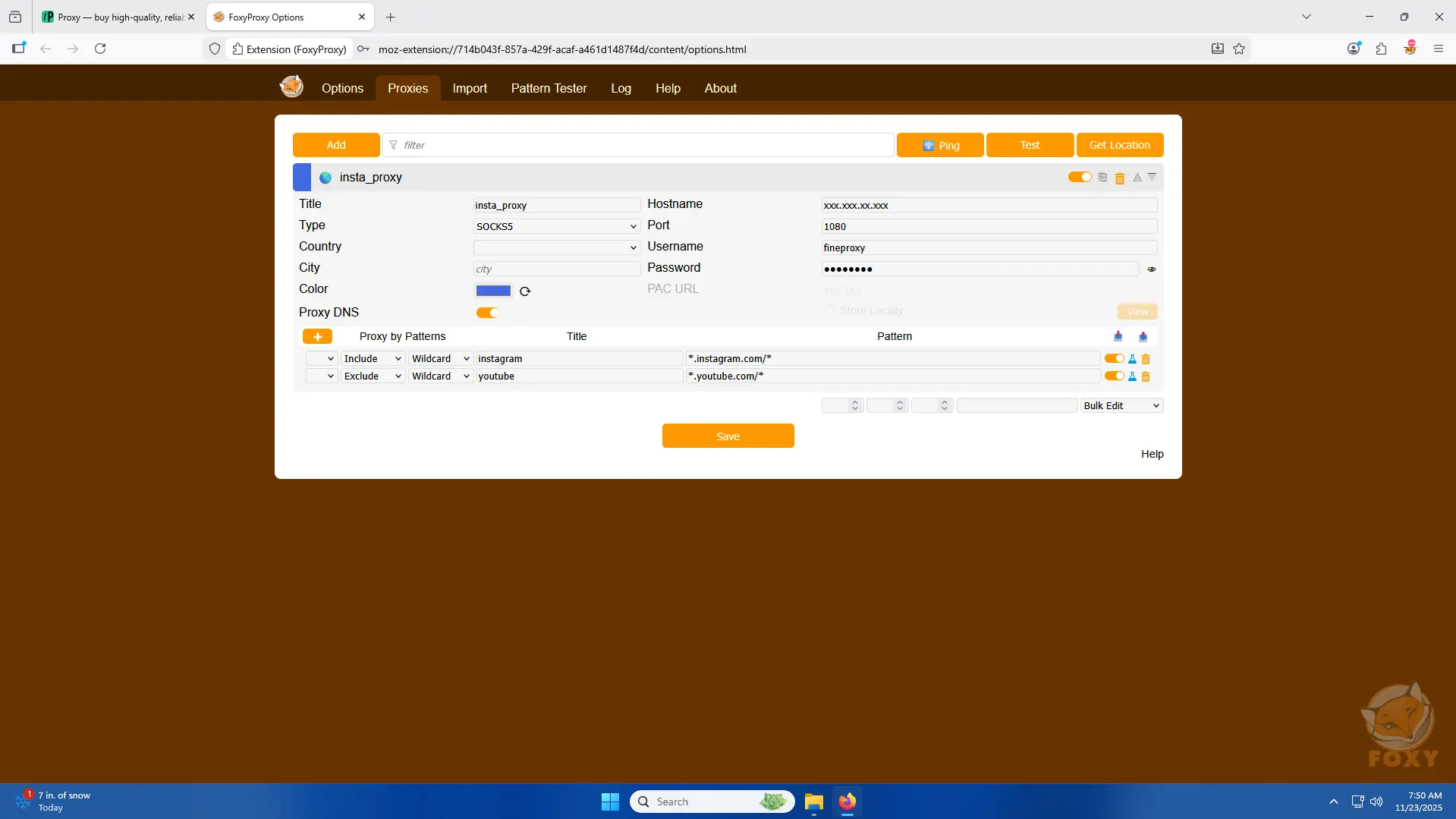Screen dimensions: 1456x819
Task: Check the Store Locally checkbox
Action: 830,310
